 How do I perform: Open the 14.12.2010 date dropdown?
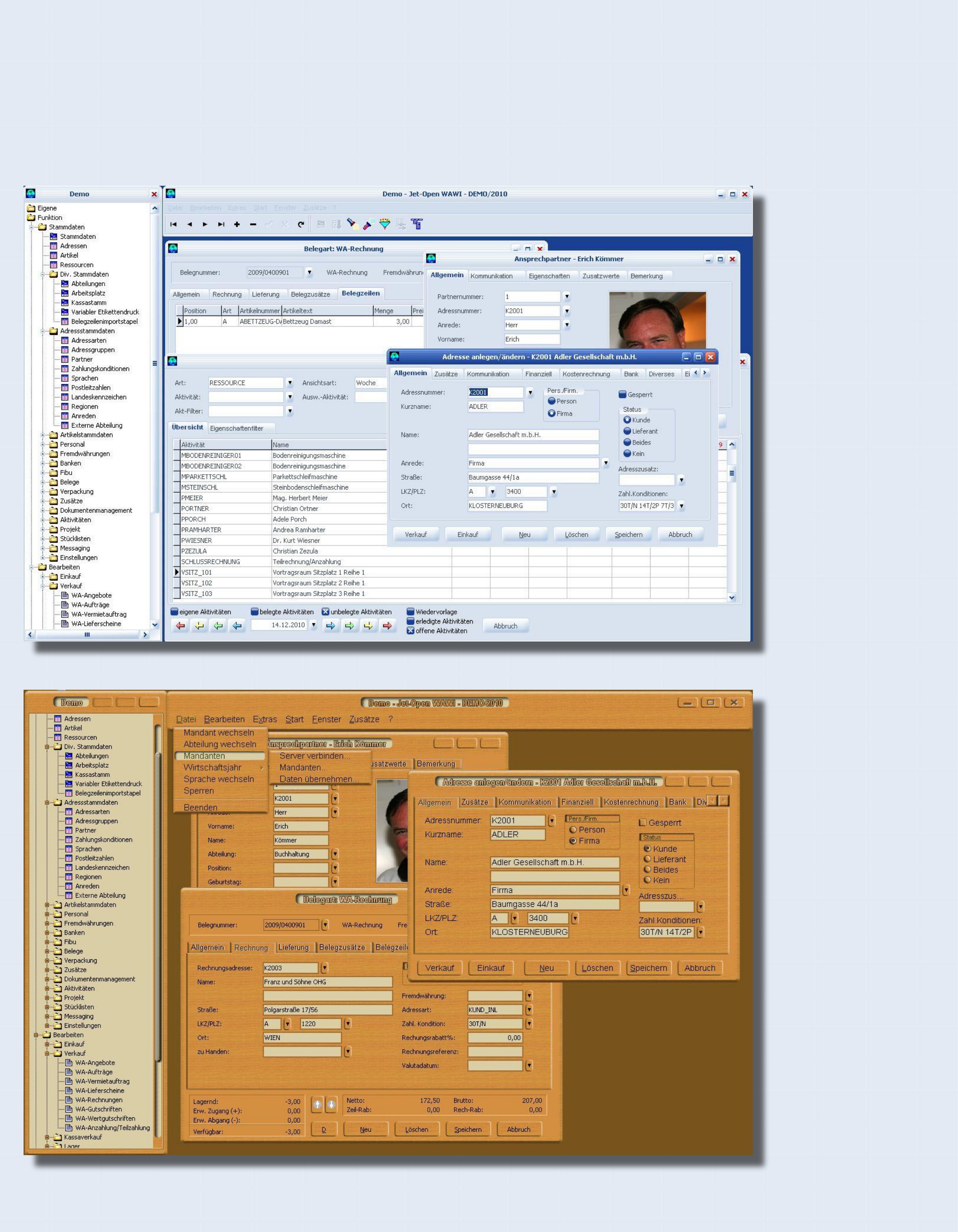pyautogui.click(x=314, y=625)
